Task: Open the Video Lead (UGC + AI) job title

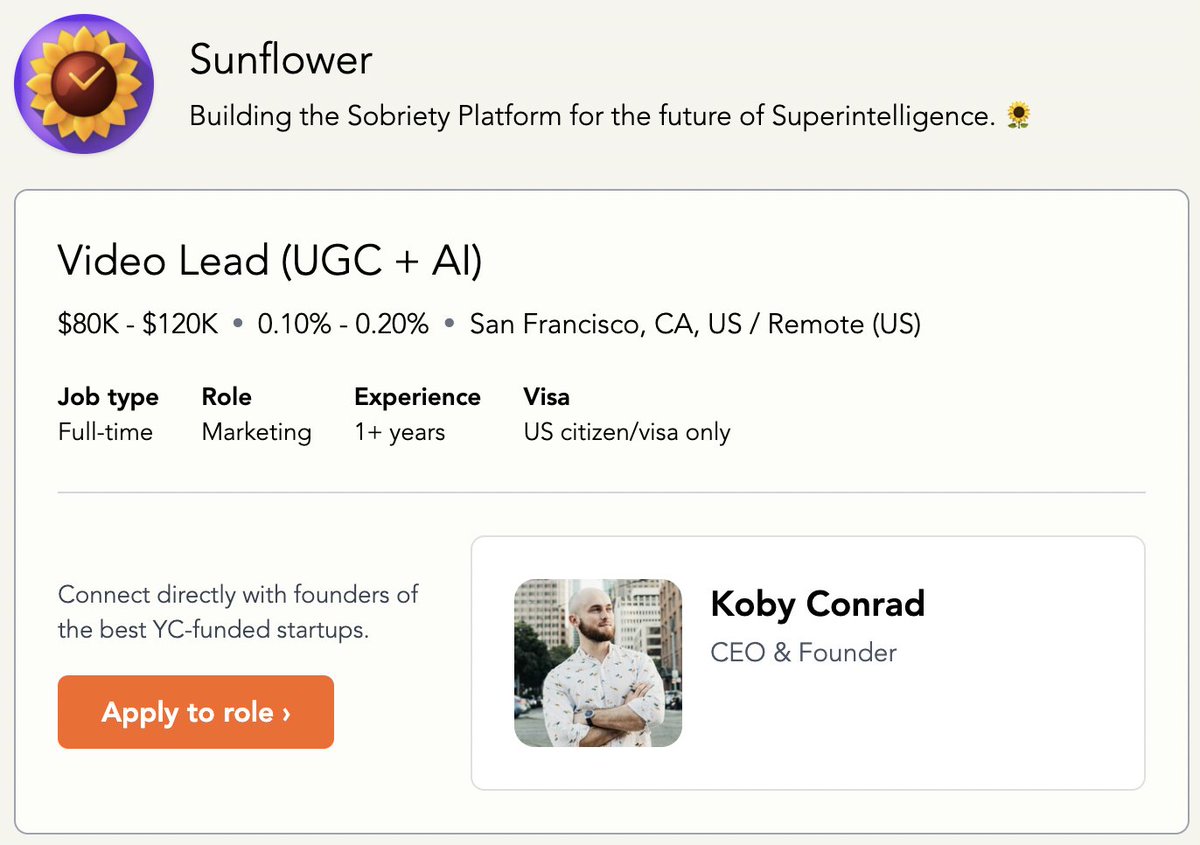Action: 270,261
